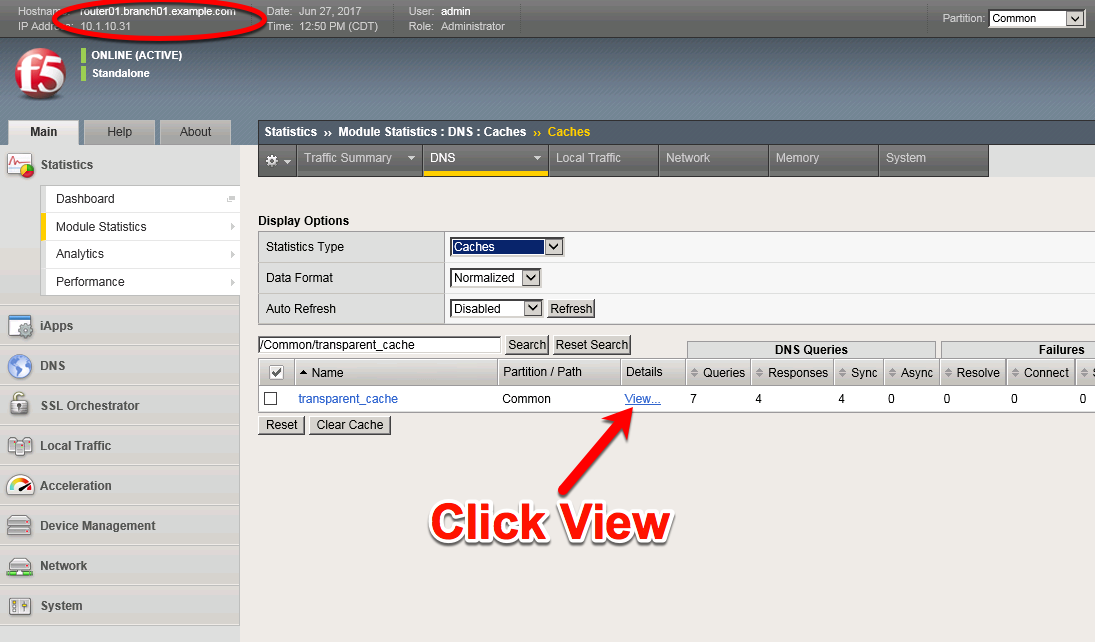Sort by Connect column arrows

tap(1015, 373)
